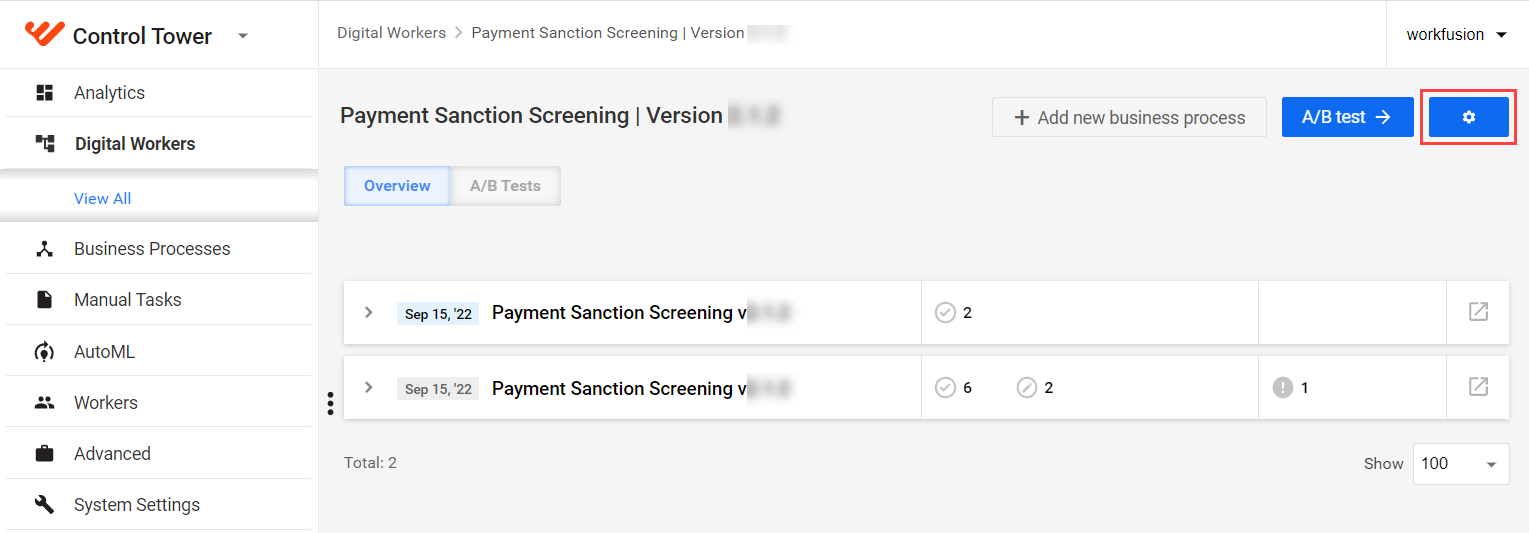The height and width of the screenshot is (533, 1529).
Task: Open the workfusion user menu
Action: coord(1456,34)
